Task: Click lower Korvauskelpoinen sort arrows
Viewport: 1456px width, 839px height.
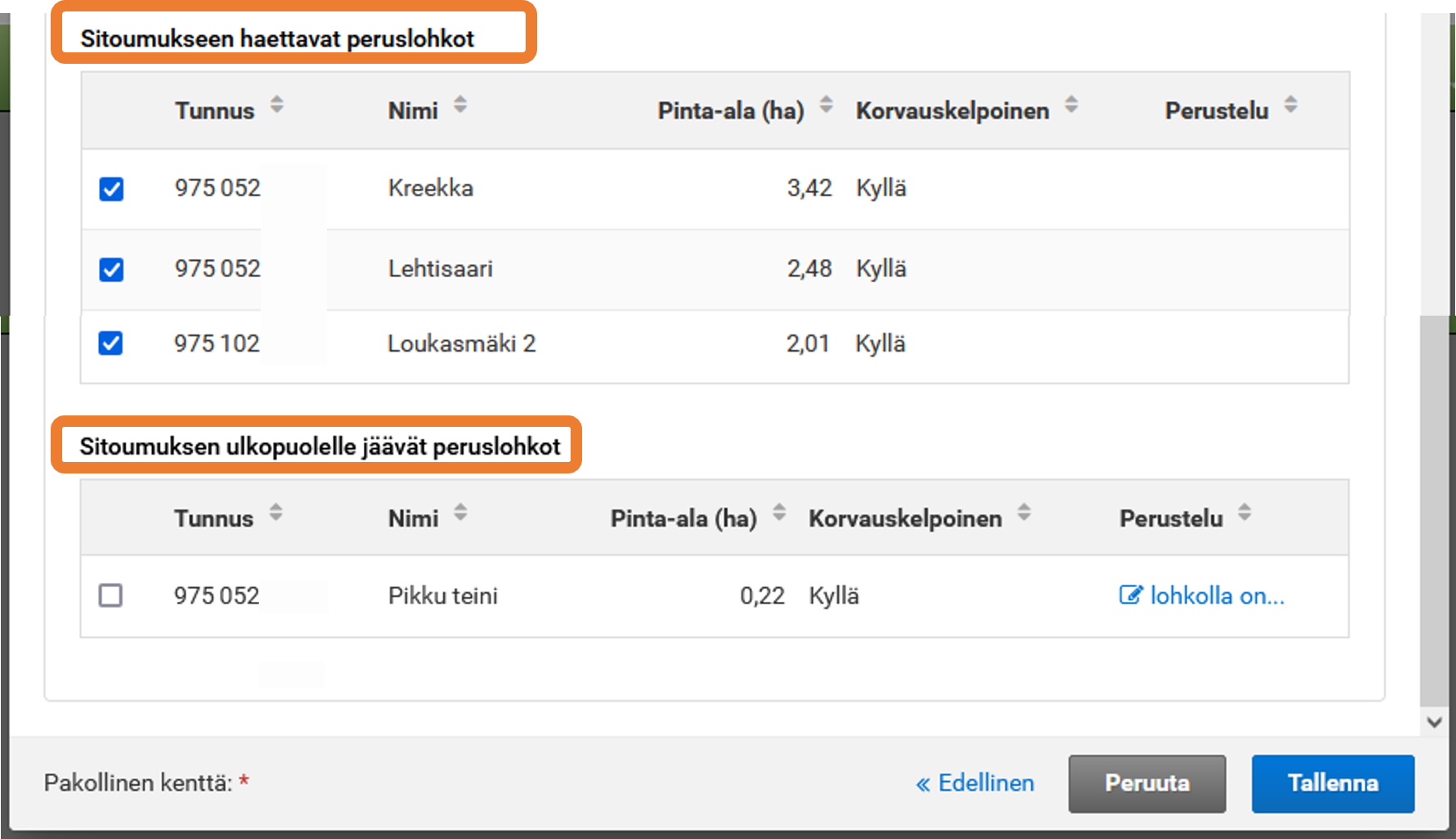Action: click(x=1024, y=513)
